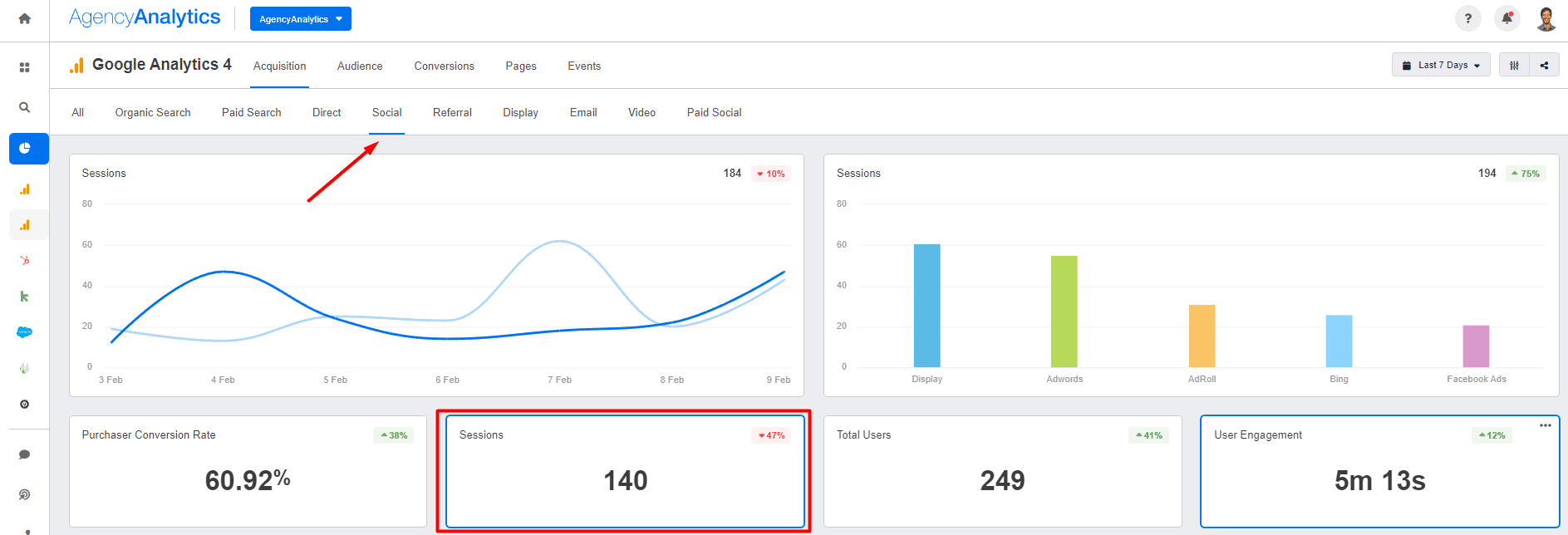
Task: Open the dashboards grid icon in sidebar
Action: pyautogui.click(x=24, y=67)
